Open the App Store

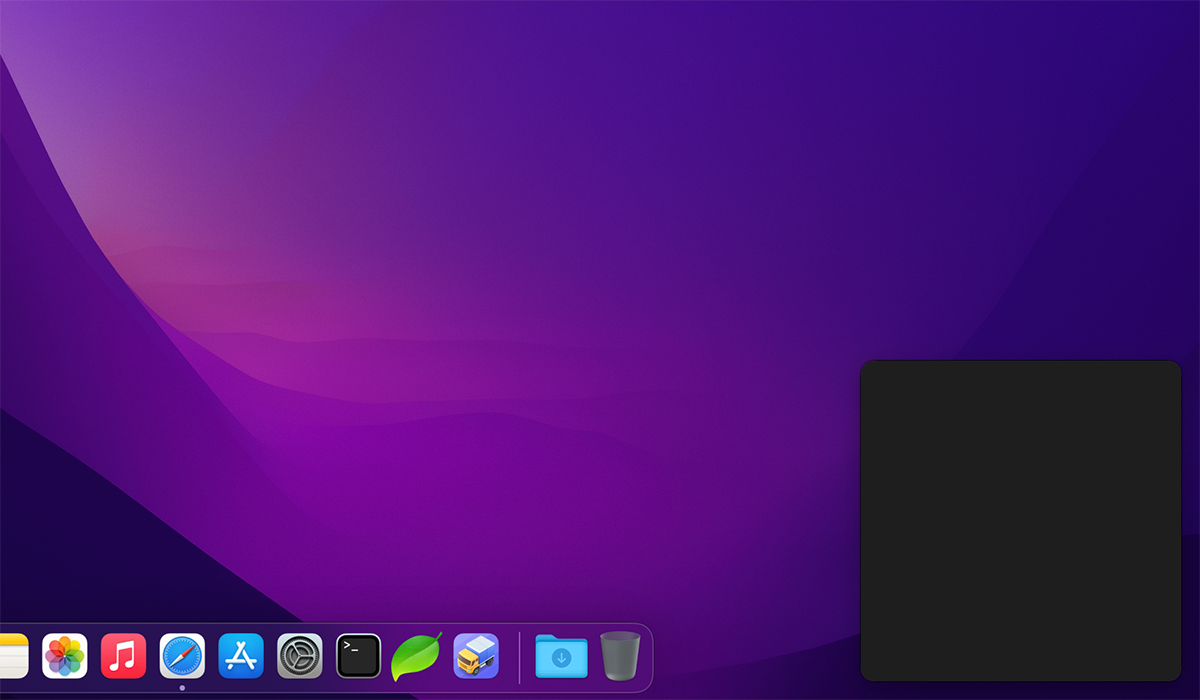[241, 657]
